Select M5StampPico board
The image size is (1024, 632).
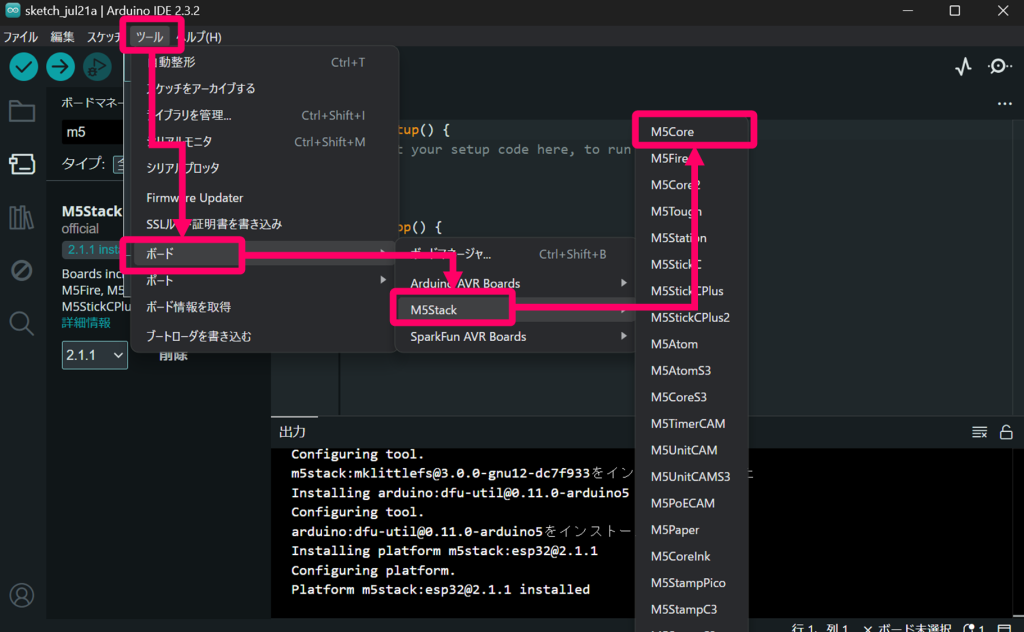point(692,583)
